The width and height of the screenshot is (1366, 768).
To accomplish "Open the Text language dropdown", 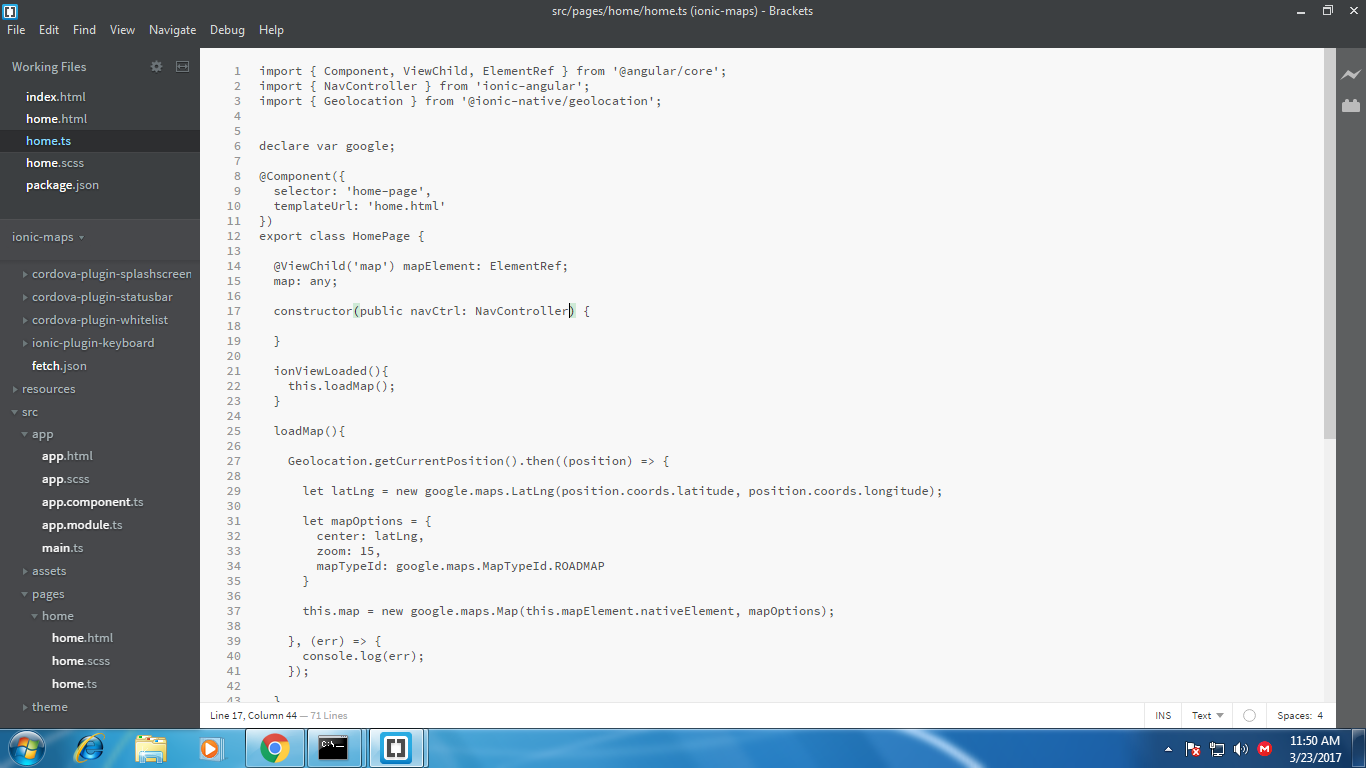I will point(1207,715).
